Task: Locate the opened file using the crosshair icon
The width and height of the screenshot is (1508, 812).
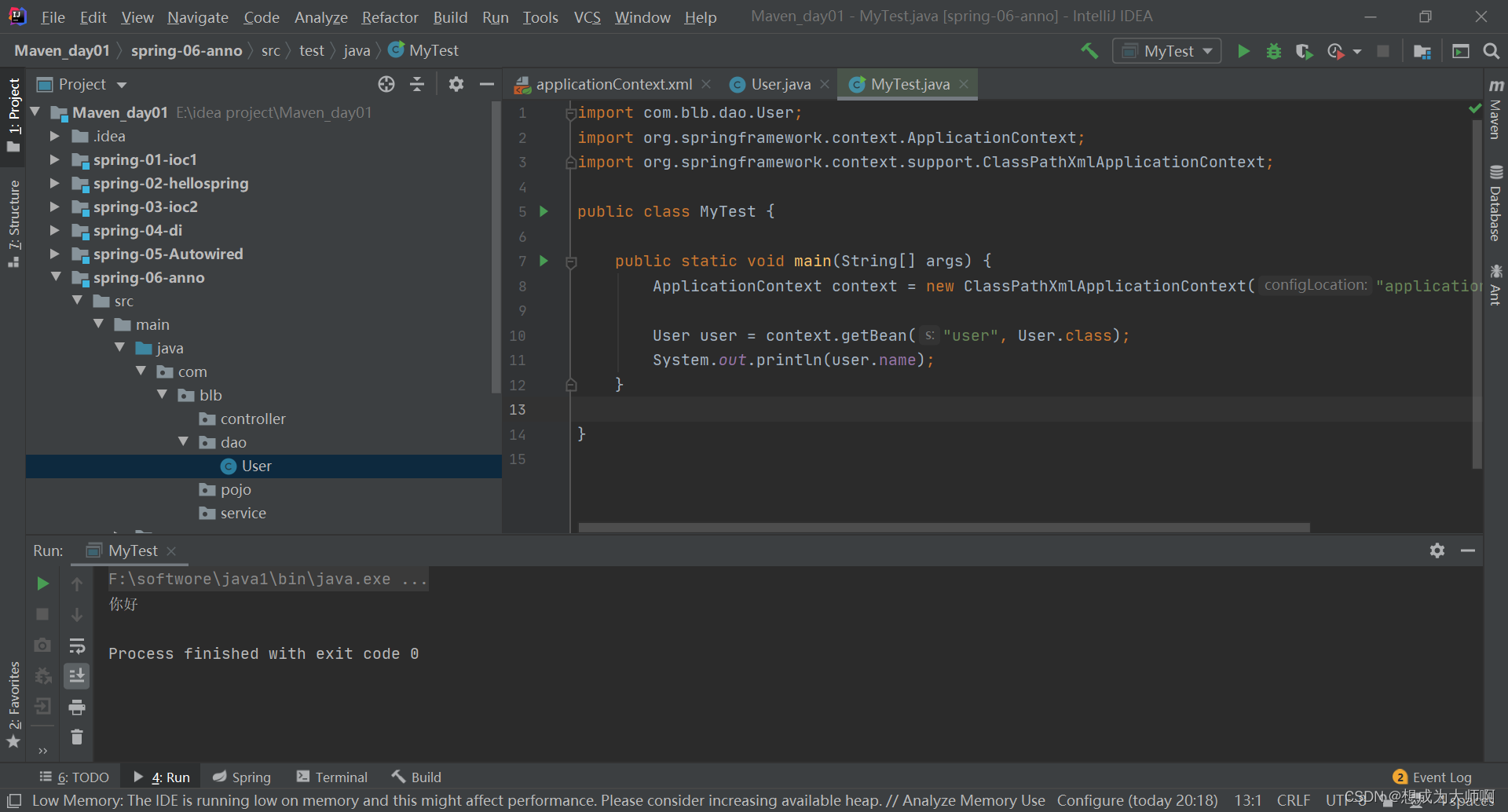Action: click(x=386, y=84)
